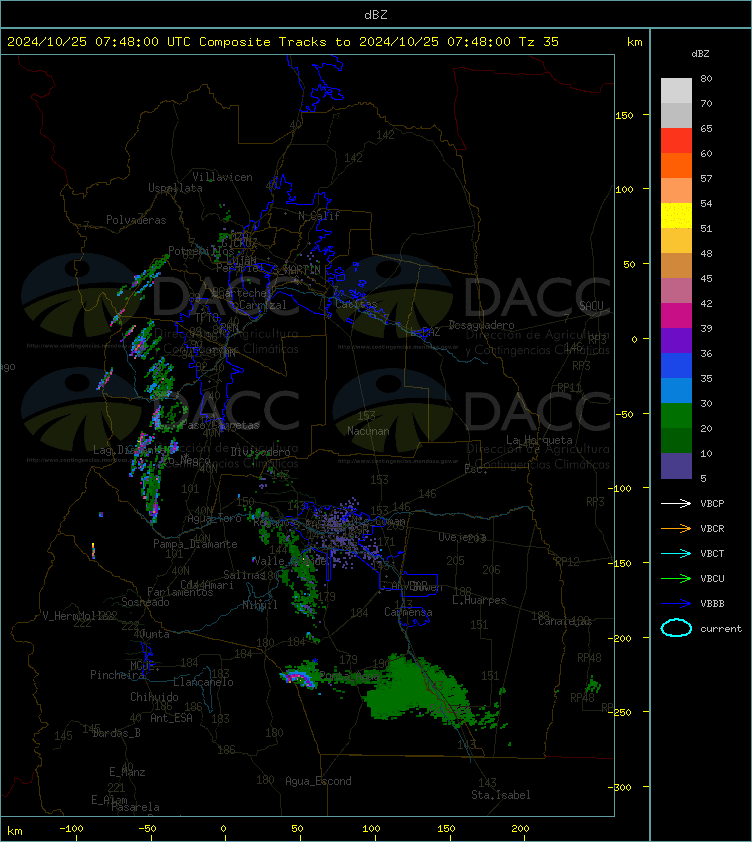Screen dimensions: 752x842
Task: Click the 'Polvaderas' place label
Action: point(136,220)
